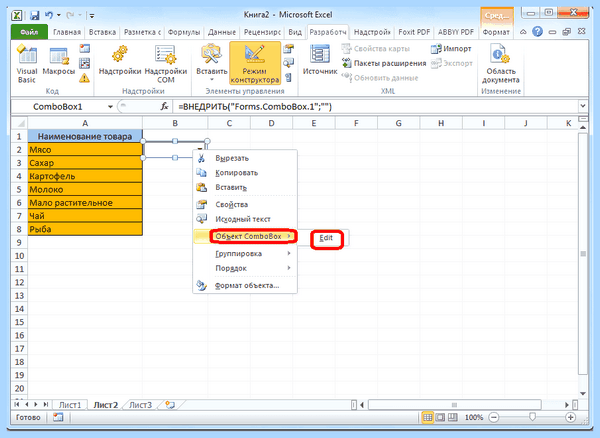Select the cell containing Мясо

tap(85, 150)
